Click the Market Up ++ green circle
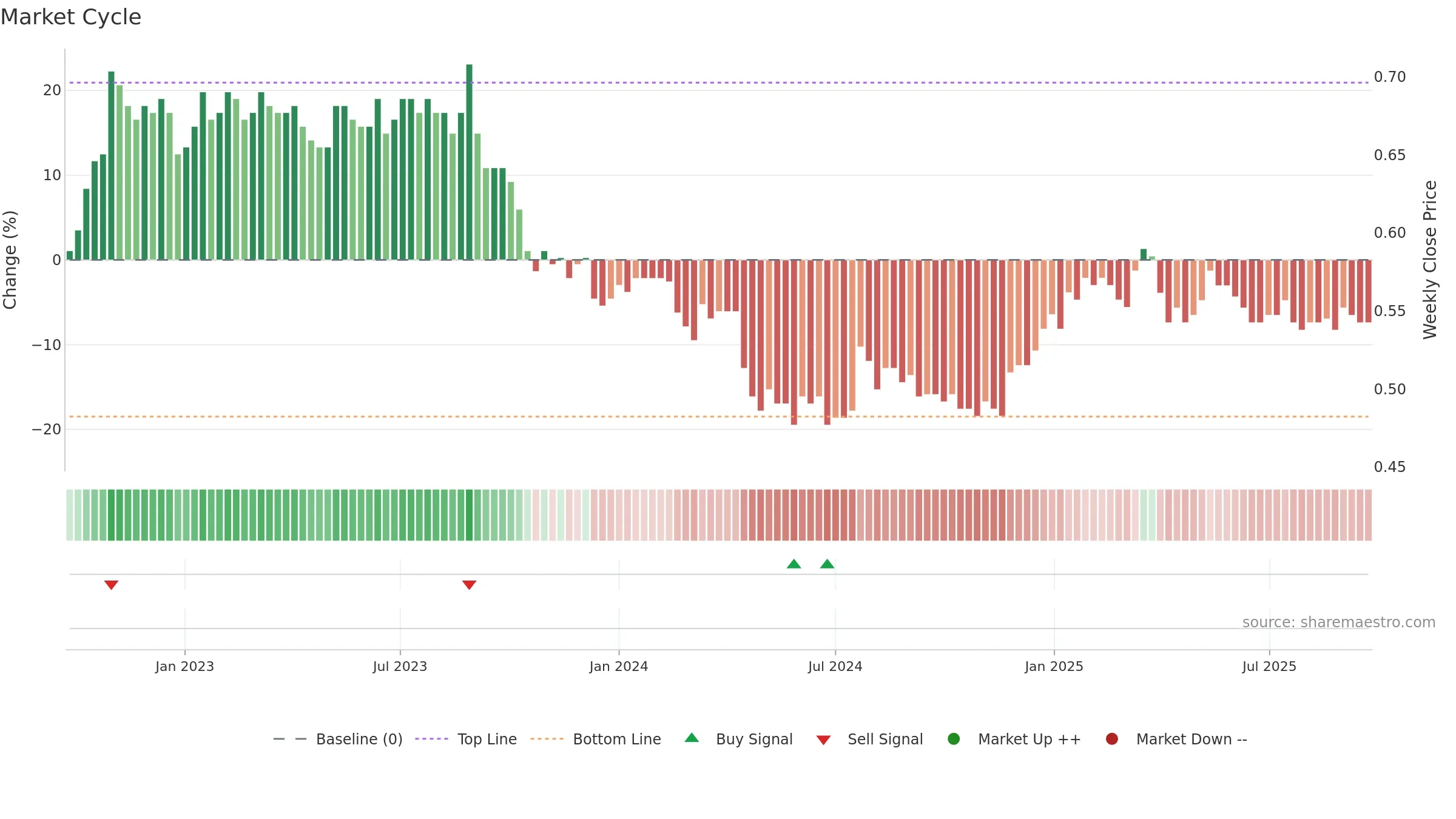 click(954, 739)
